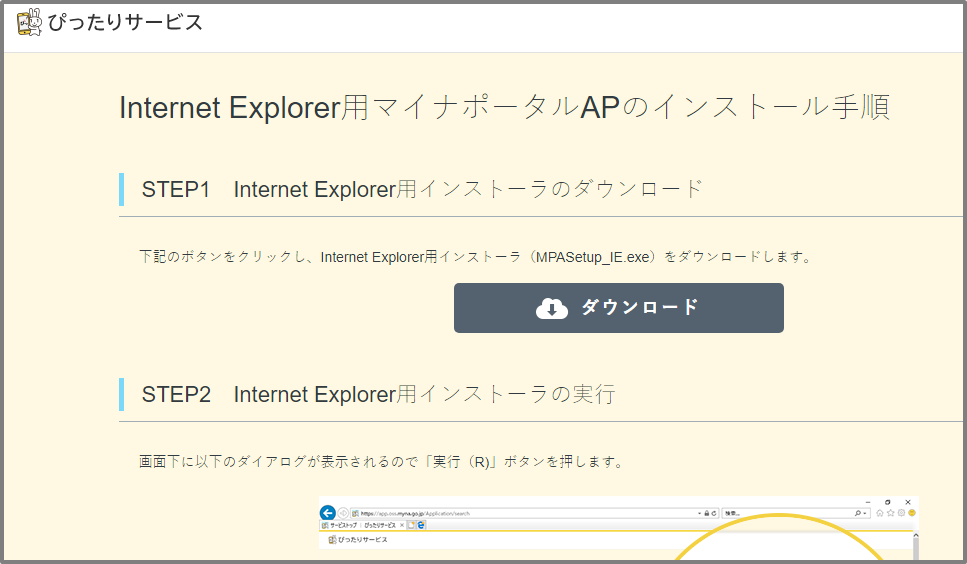
Task: Click the refresh icon in IE address bar
Action: [714, 513]
